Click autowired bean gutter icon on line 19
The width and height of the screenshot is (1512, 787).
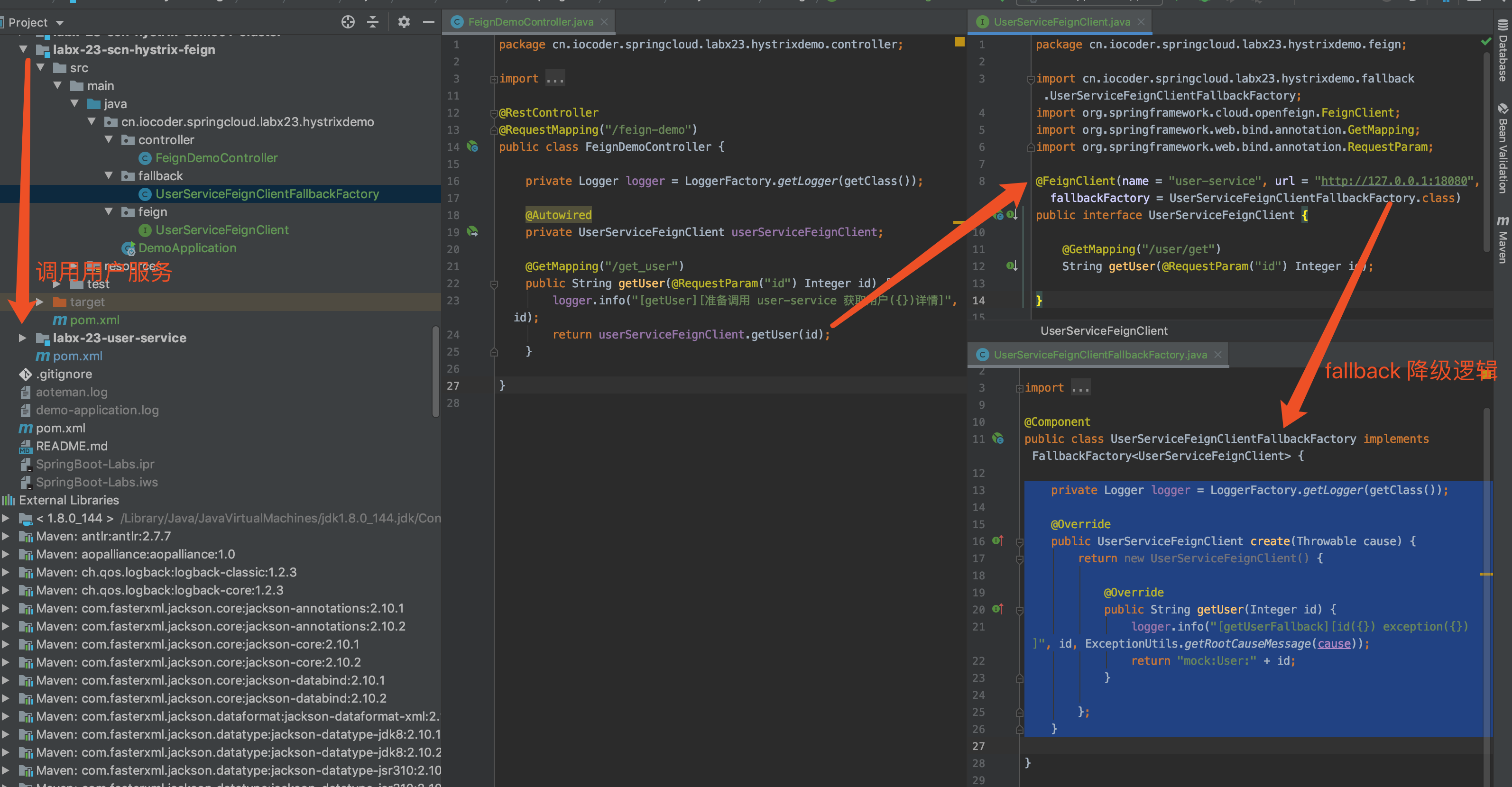point(472,232)
